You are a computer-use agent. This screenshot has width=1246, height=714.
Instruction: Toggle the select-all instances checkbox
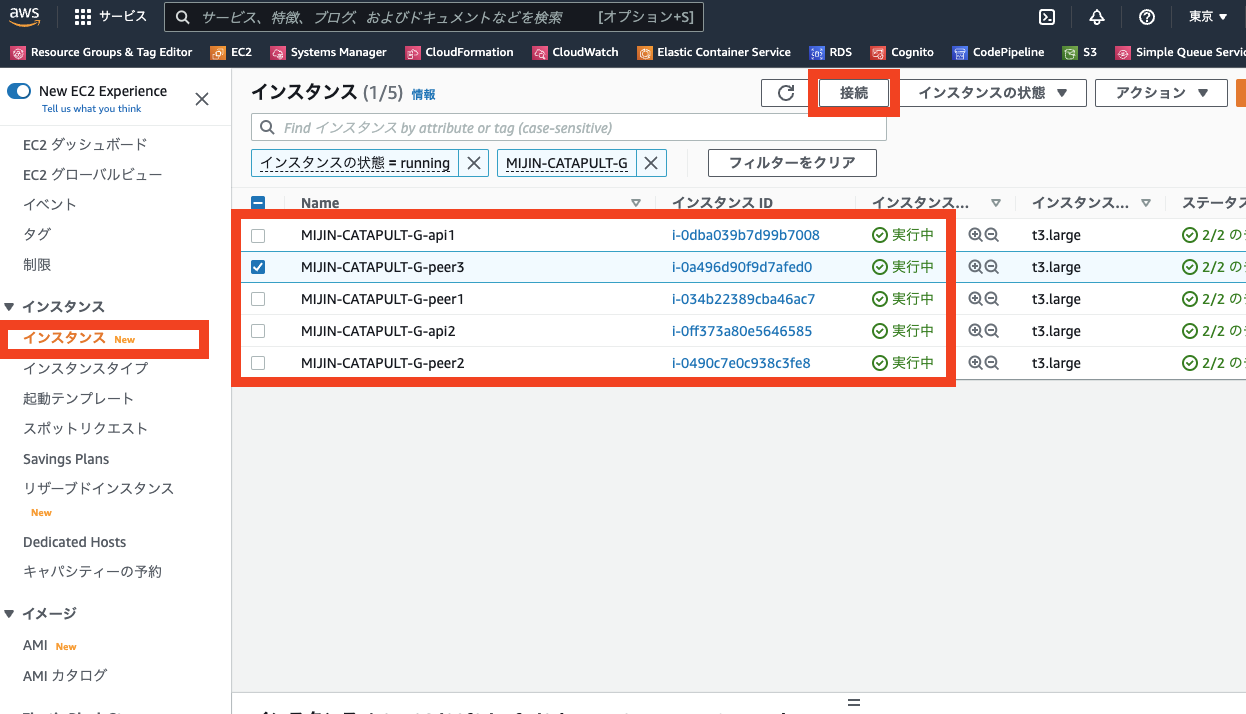[258, 203]
